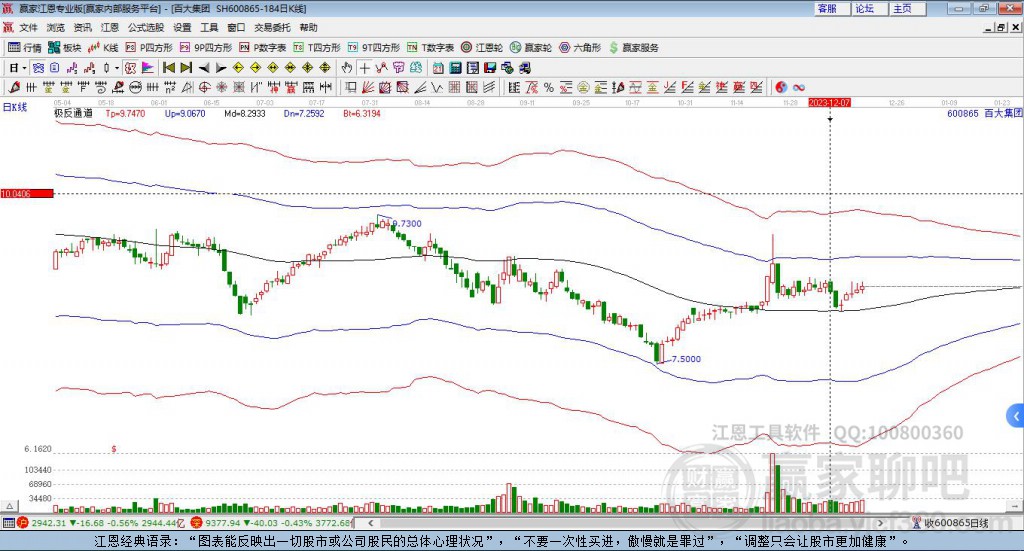Screen dimensions: 1024x551
Task: Select the hand pan tool
Action: coord(346,68)
